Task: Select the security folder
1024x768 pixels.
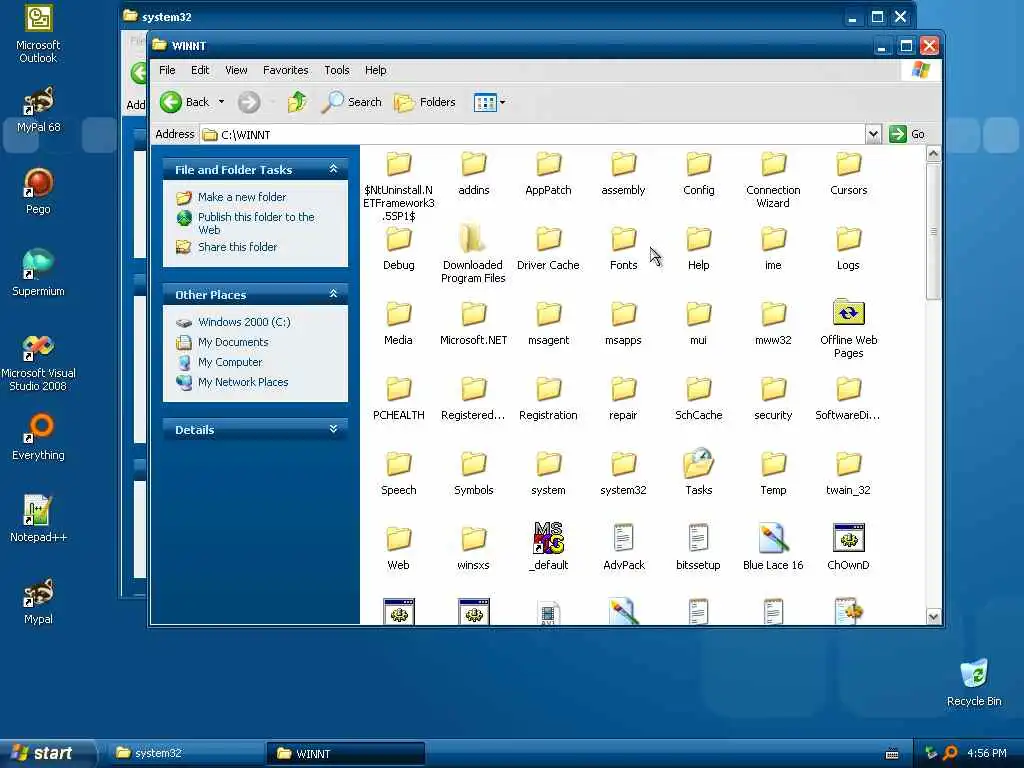Action: click(x=773, y=399)
